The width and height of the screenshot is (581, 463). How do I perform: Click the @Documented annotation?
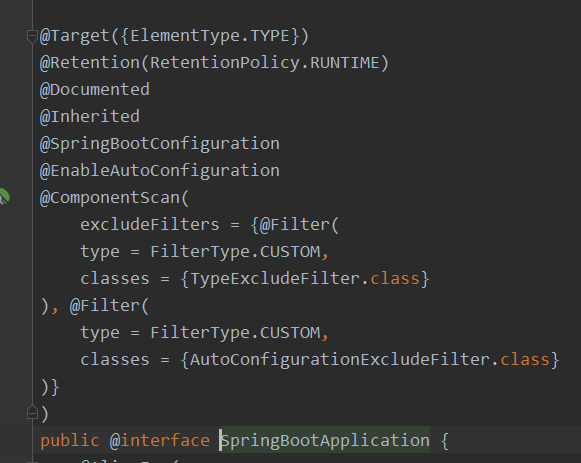pos(94,90)
